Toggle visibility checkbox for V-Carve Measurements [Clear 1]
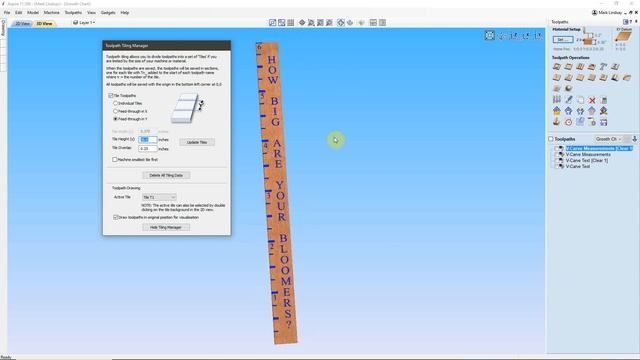Image resolution: width=640 pixels, height=360 pixels. coord(556,149)
